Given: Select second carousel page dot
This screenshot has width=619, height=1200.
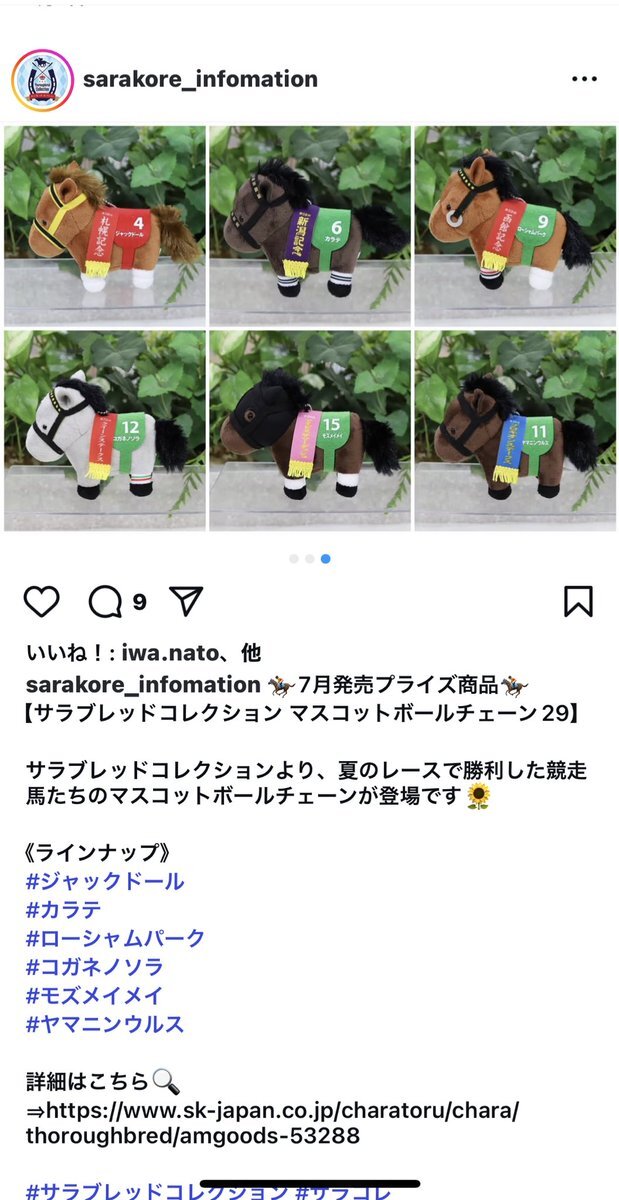Looking at the screenshot, I should (x=310, y=559).
